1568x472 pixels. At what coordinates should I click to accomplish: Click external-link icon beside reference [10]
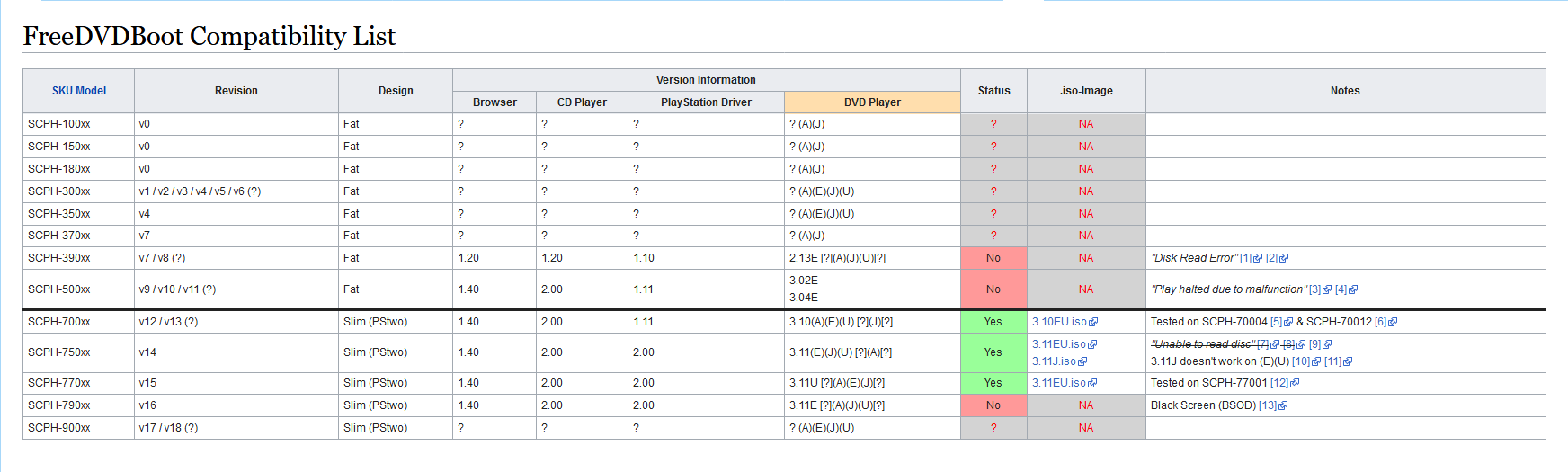tap(1316, 361)
